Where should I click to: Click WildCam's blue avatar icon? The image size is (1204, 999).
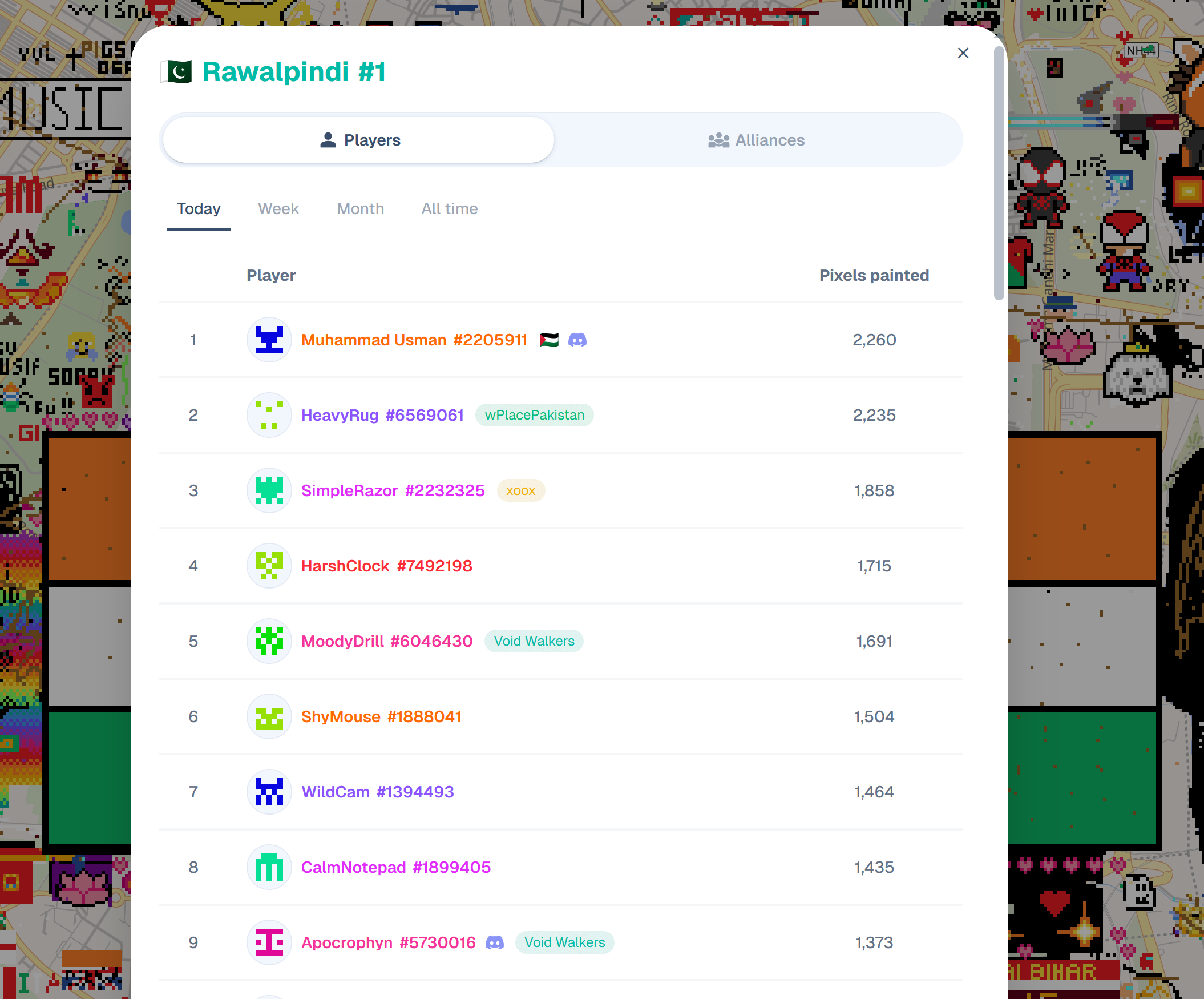point(269,791)
